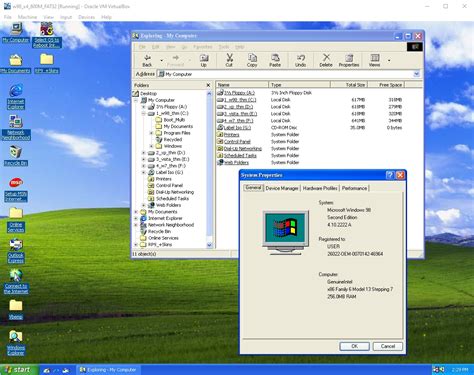Image resolution: width=474 pixels, height=375 pixels.
Task: Click the Online Services desktop folder
Action: [x=16, y=220]
